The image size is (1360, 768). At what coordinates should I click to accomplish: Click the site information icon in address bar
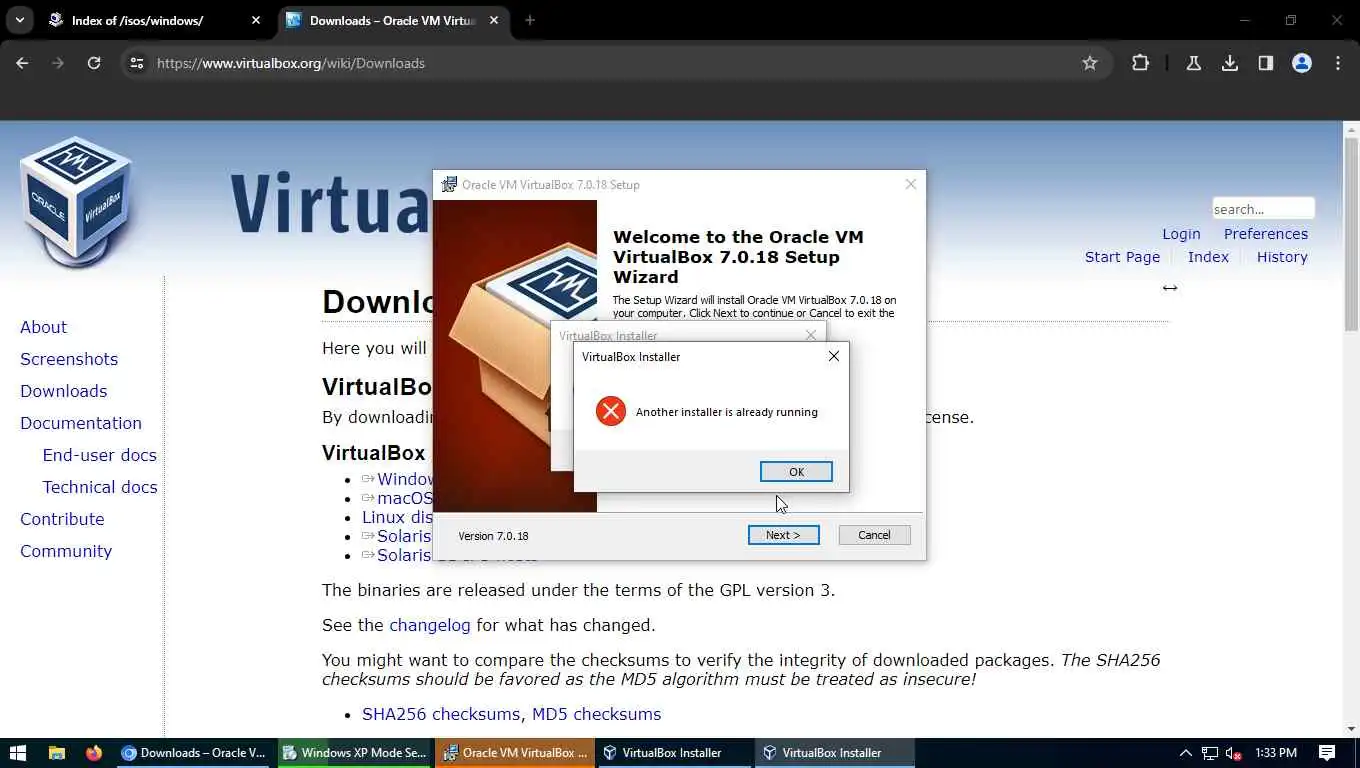[x=137, y=63]
